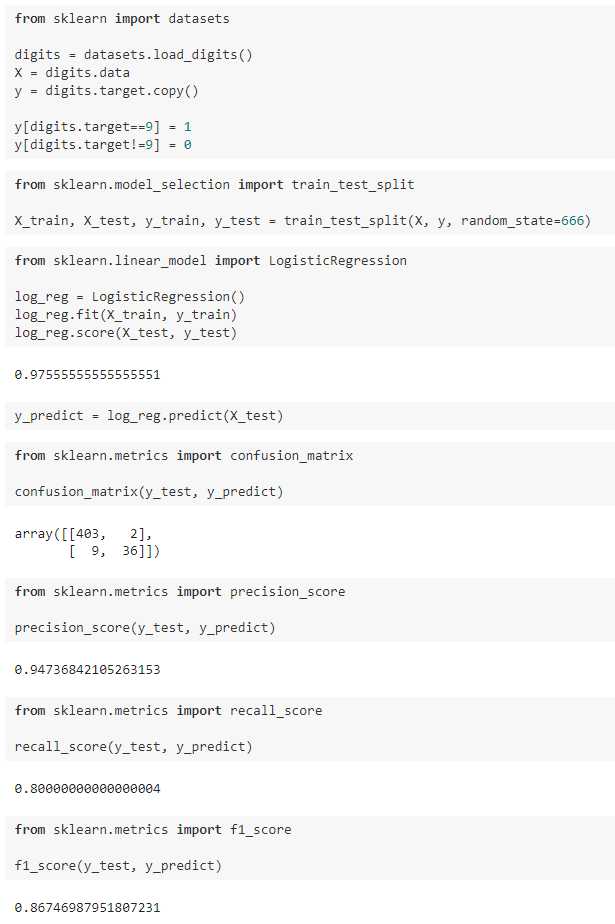
Task: Click the 'X = digits.data' line
Action: coord(72,72)
